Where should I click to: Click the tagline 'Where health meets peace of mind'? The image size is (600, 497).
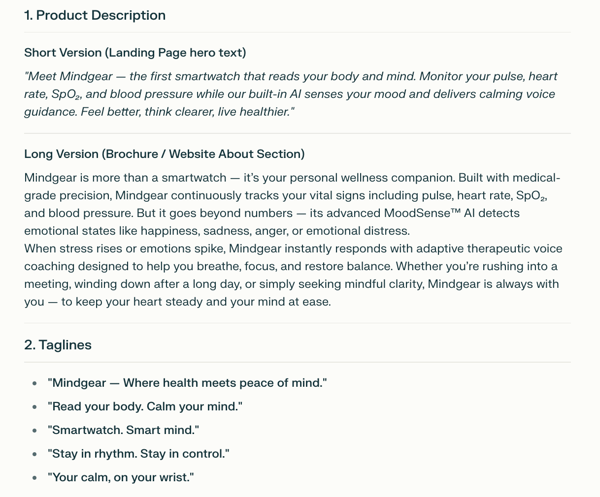pos(223,383)
